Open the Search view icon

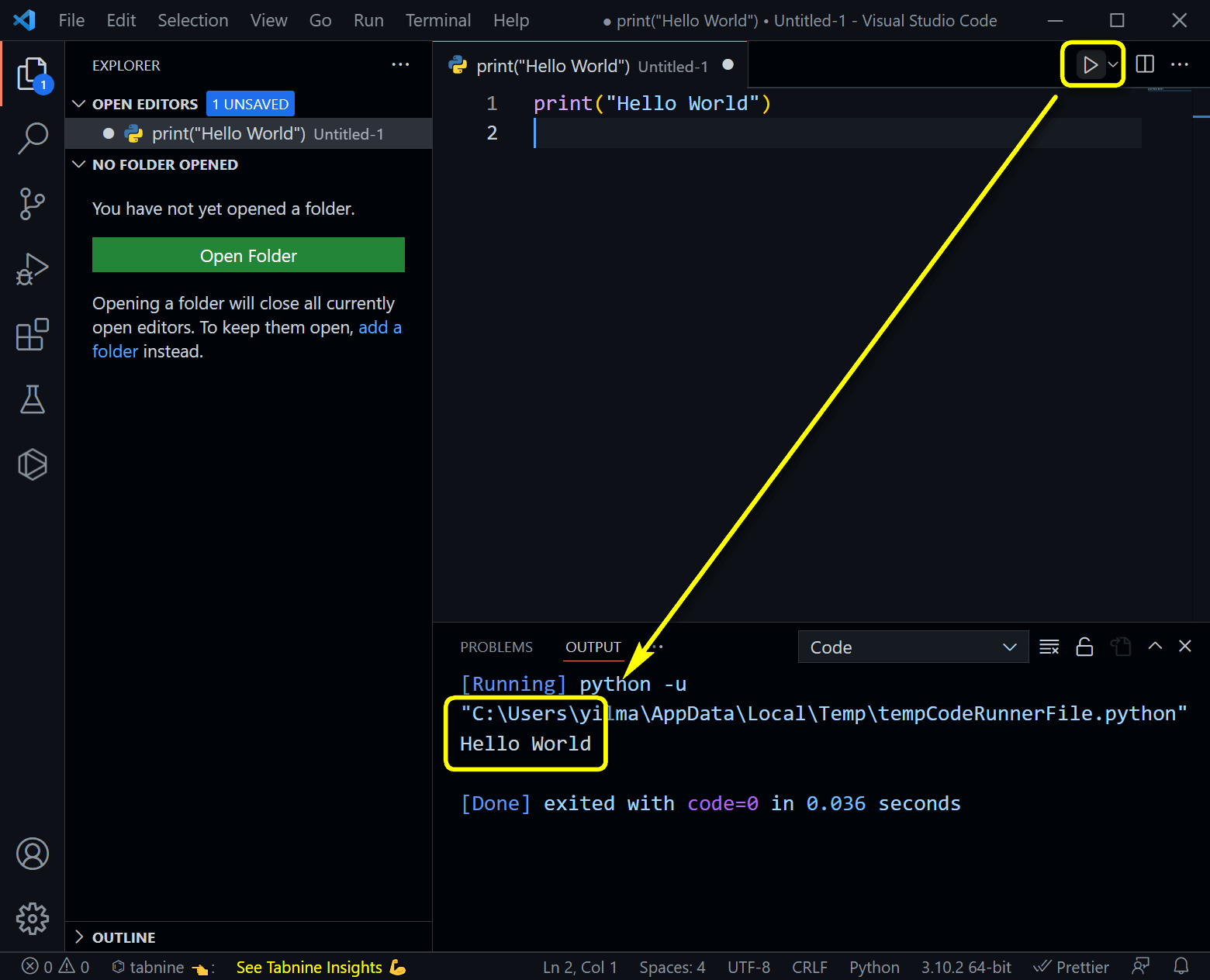(33, 139)
